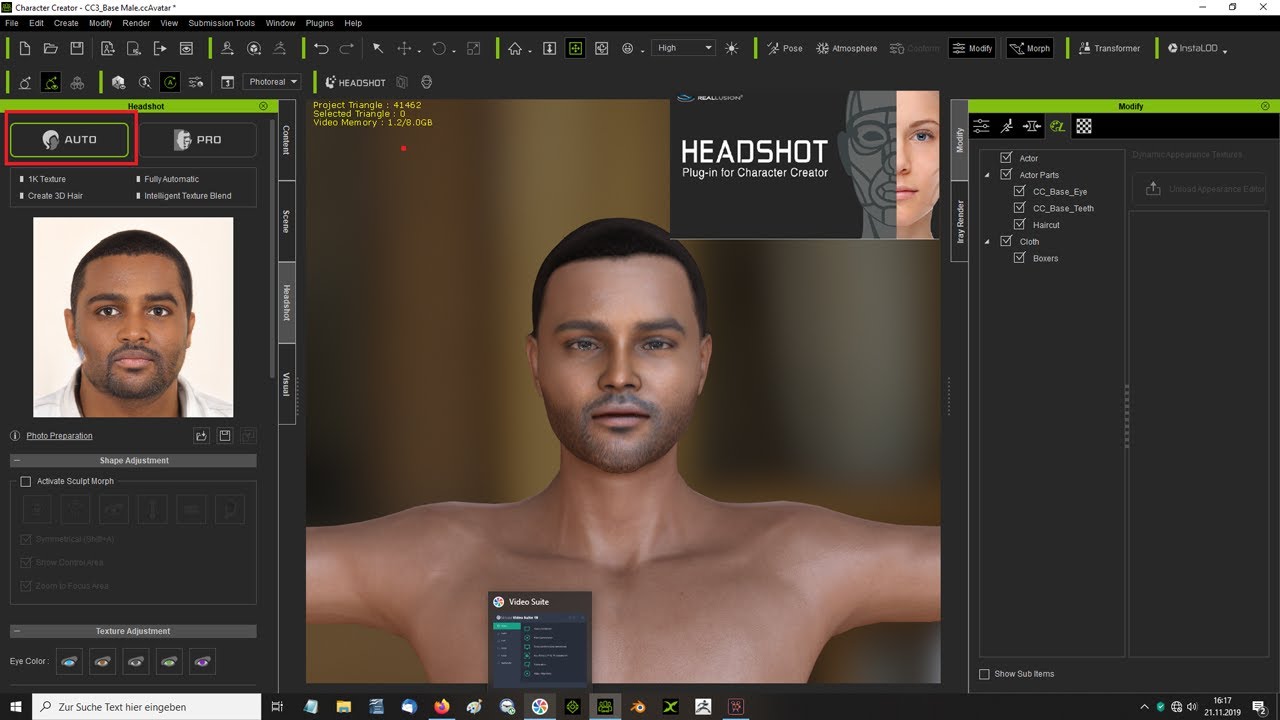Image resolution: width=1280 pixels, height=720 pixels.
Task: Click the source photo thumbnail
Action: pyautogui.click(x=133, y=317)
